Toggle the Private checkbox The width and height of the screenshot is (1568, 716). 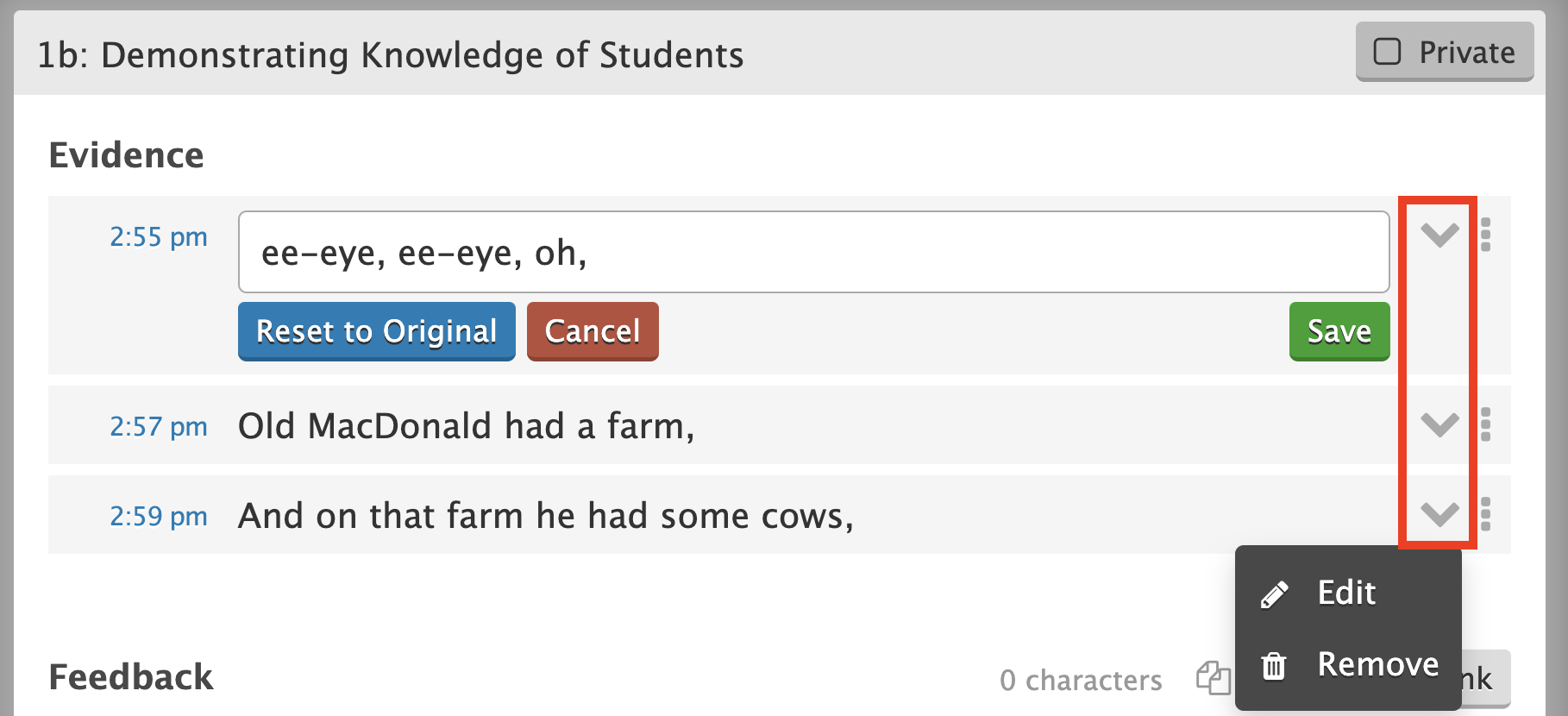(x=1387, y=52)
